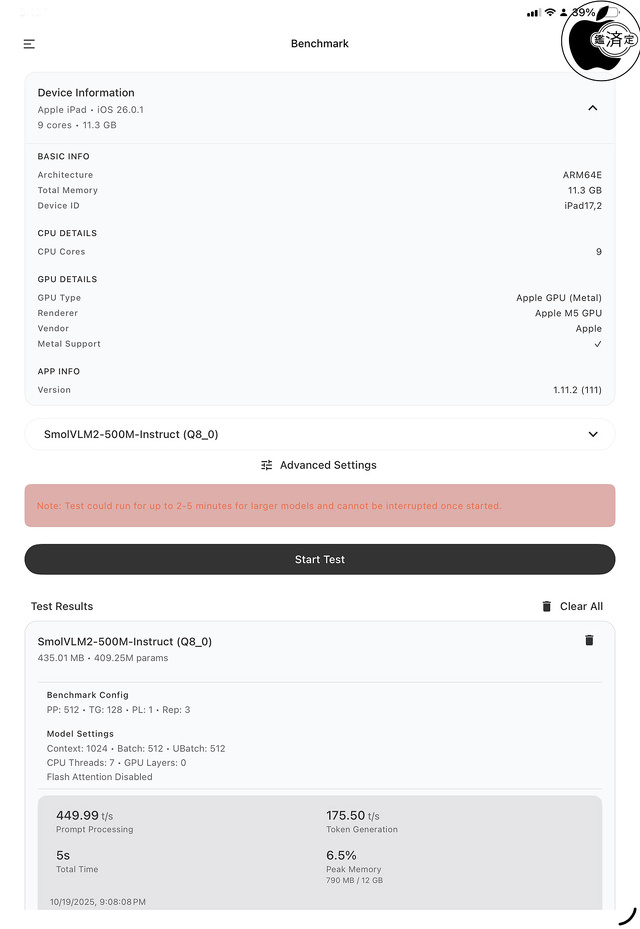Image resolution: width=640 pixels, height=929 pixels.
Task: Select the red warning note banner
Action: (320, 506)
